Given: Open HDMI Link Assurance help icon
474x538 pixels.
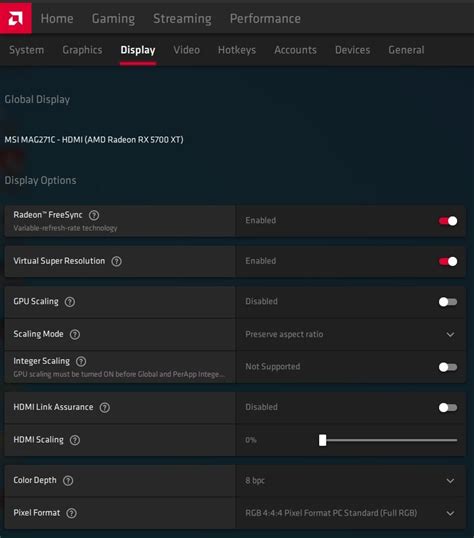Looking at the screenshot, I should 105,407.
